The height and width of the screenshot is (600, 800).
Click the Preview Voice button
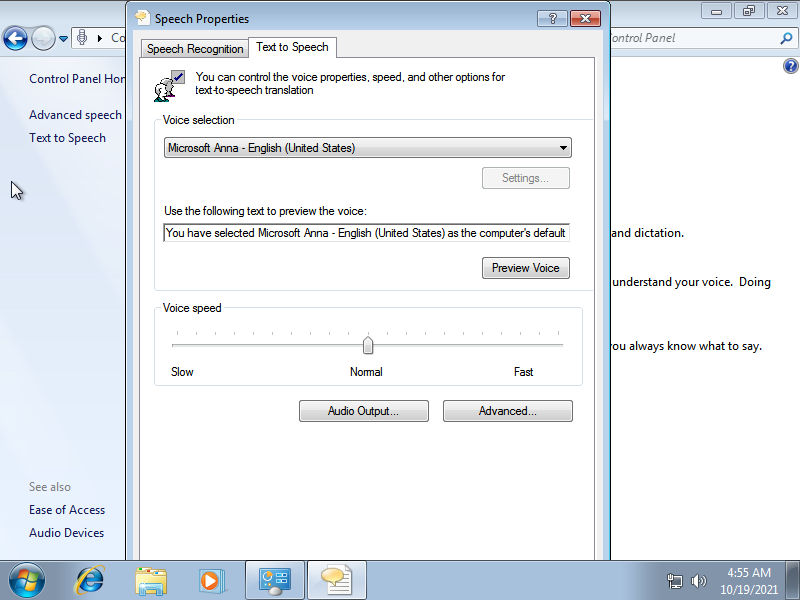point(526,268)
